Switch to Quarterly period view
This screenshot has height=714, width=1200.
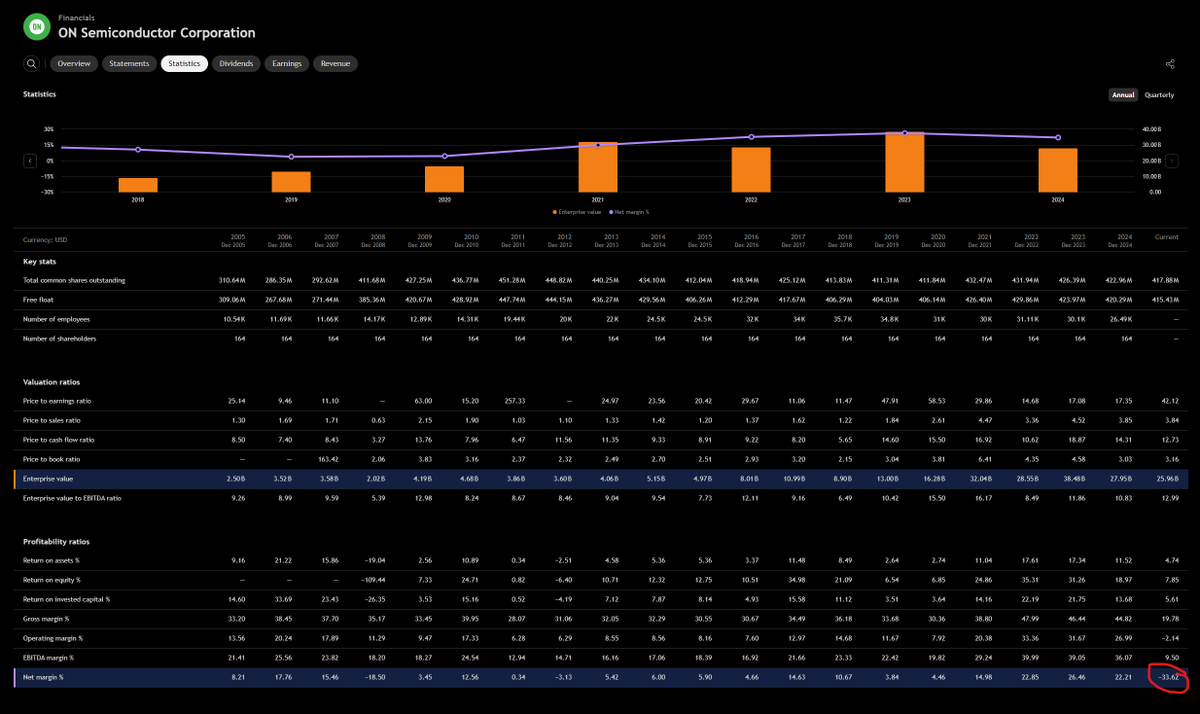point(1159,95)
